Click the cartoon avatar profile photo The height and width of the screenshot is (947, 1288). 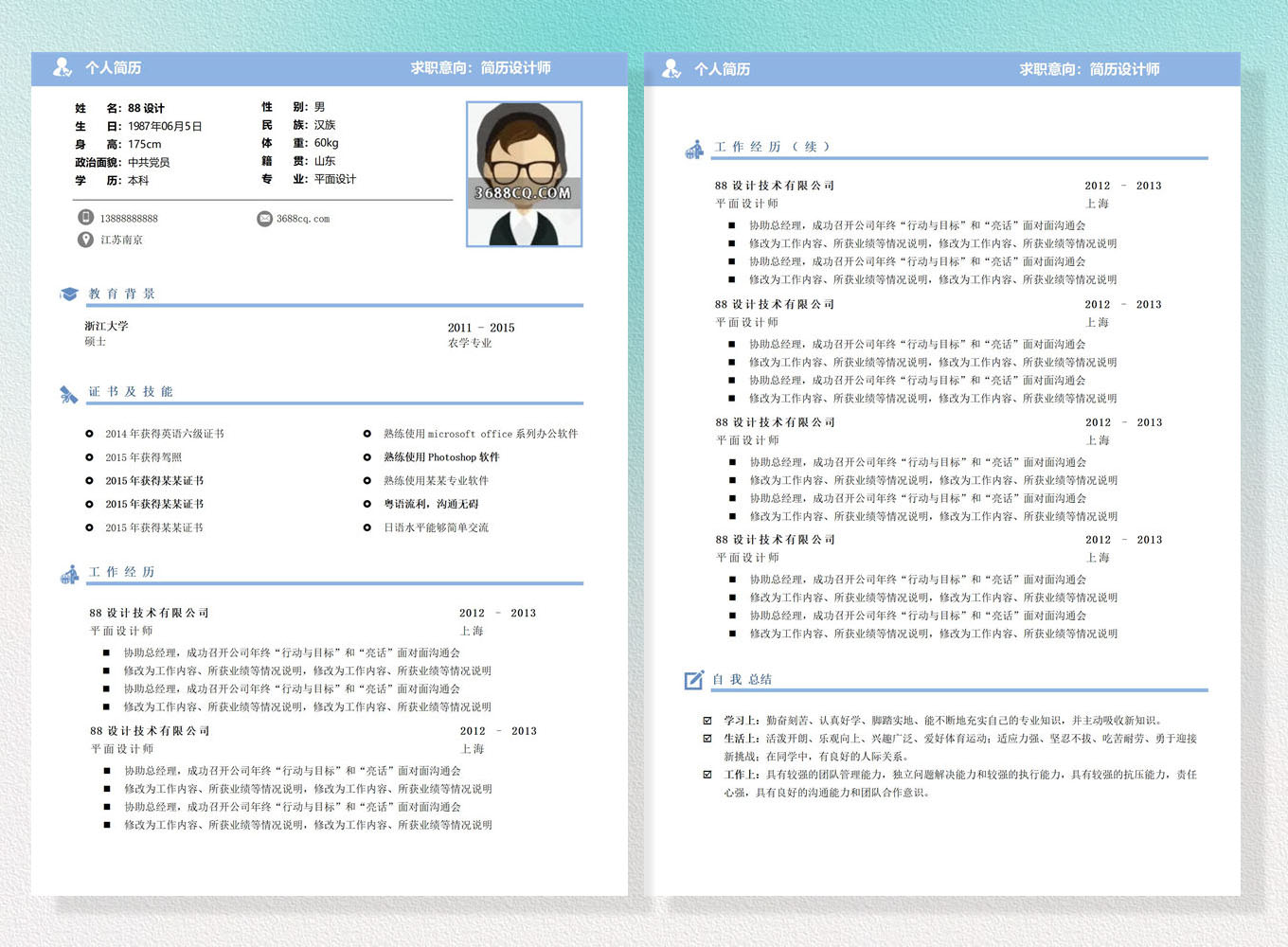[x=524, y=174]
